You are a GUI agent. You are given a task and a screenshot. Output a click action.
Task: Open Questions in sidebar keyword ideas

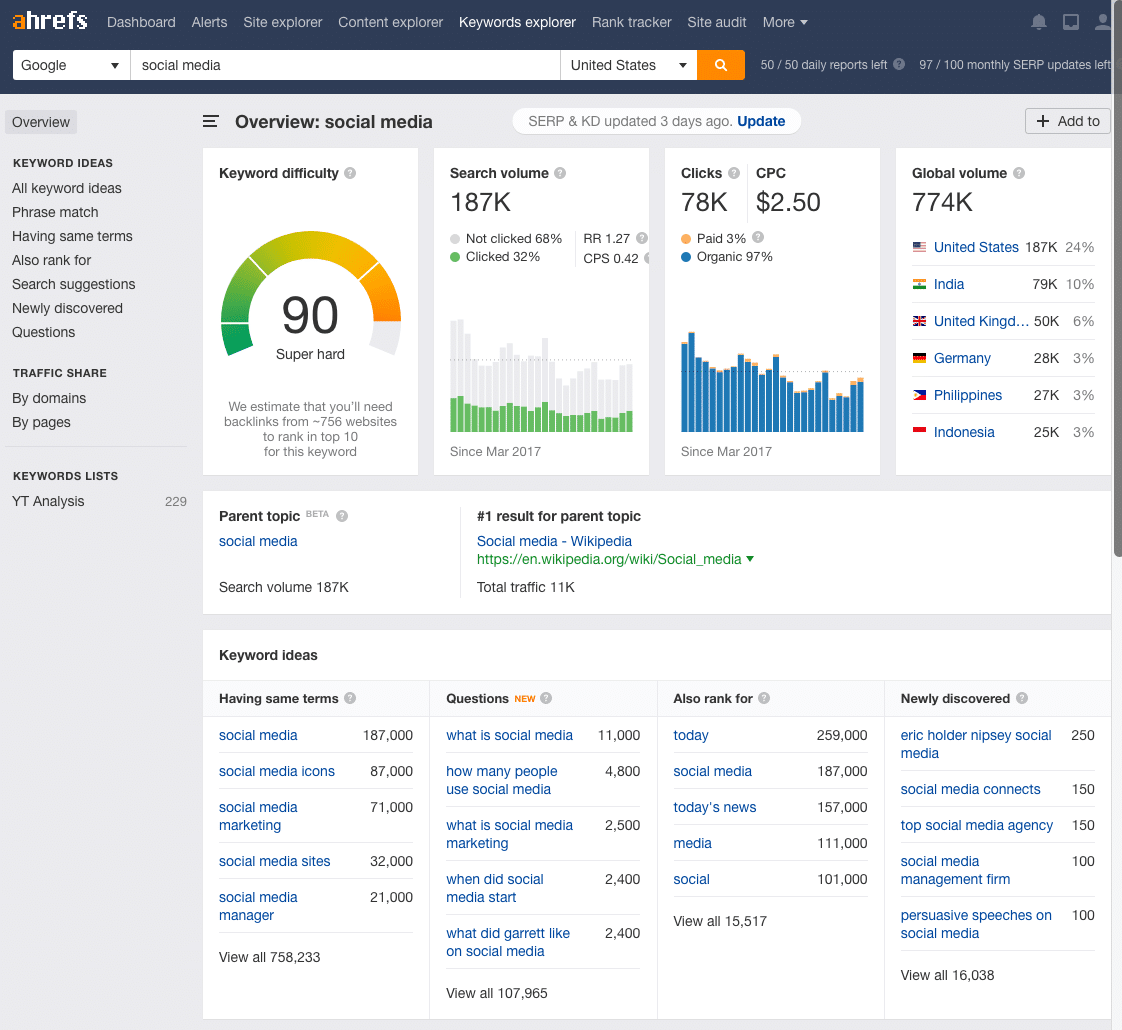[43, 333]
